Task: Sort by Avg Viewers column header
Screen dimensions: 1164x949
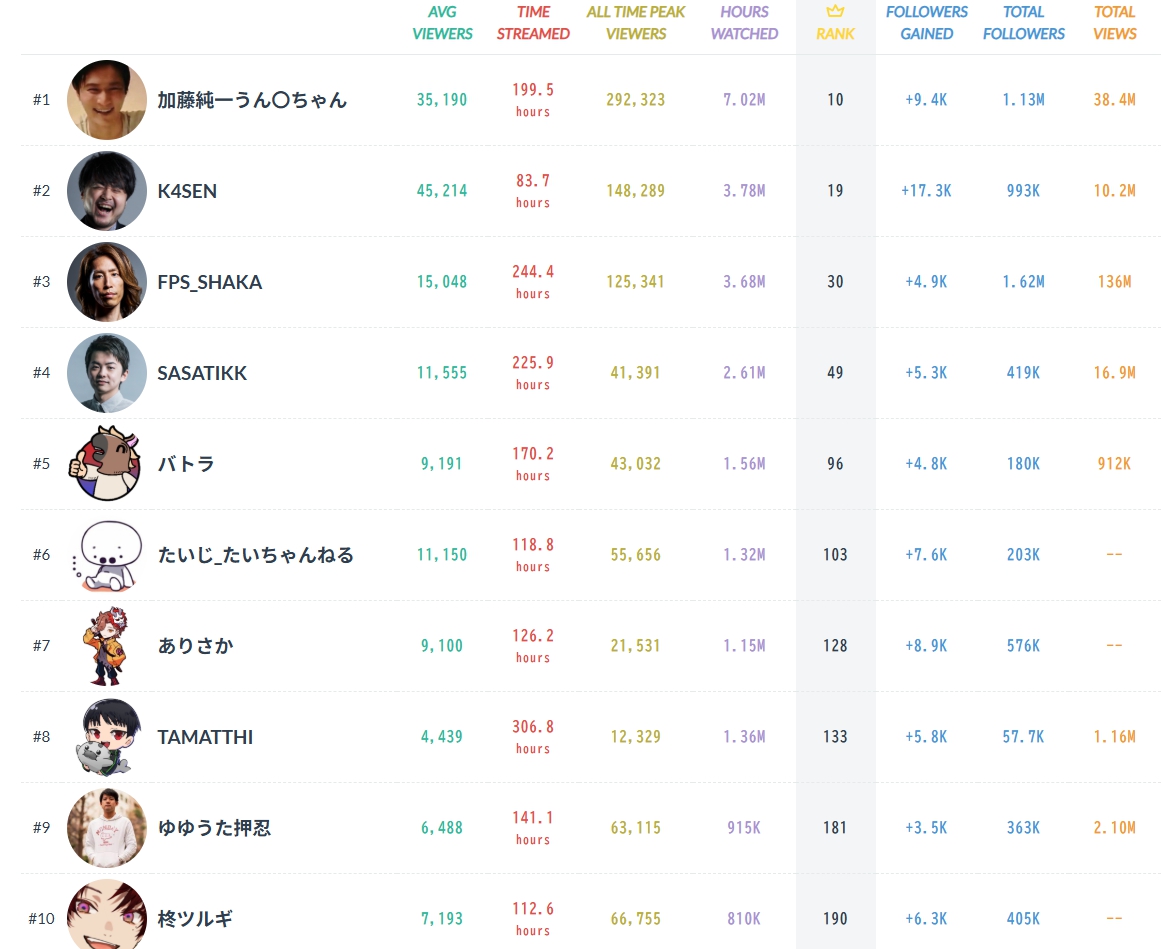Action: tap(442, 23)
